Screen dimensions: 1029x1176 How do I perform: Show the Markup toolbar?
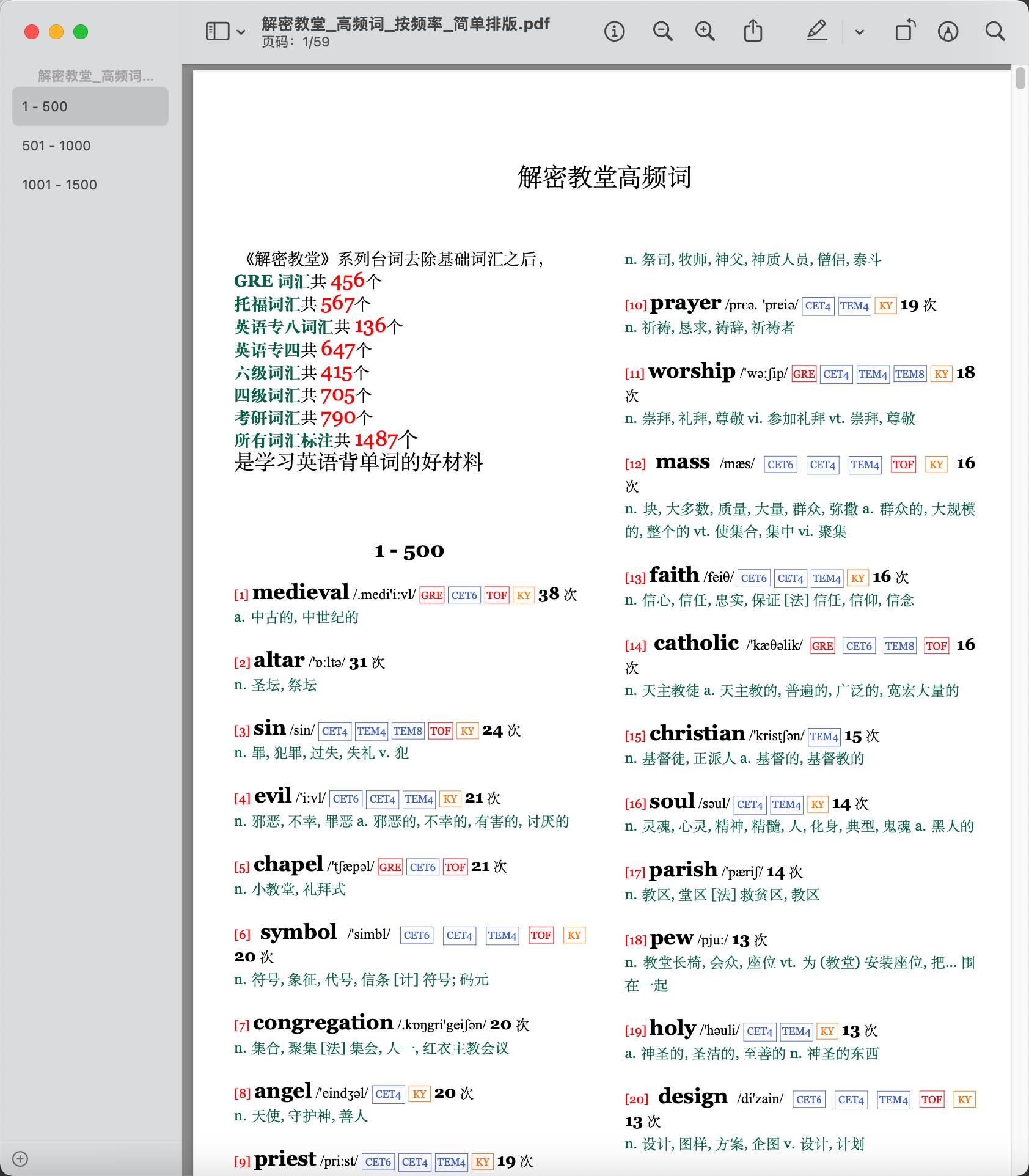948,31
